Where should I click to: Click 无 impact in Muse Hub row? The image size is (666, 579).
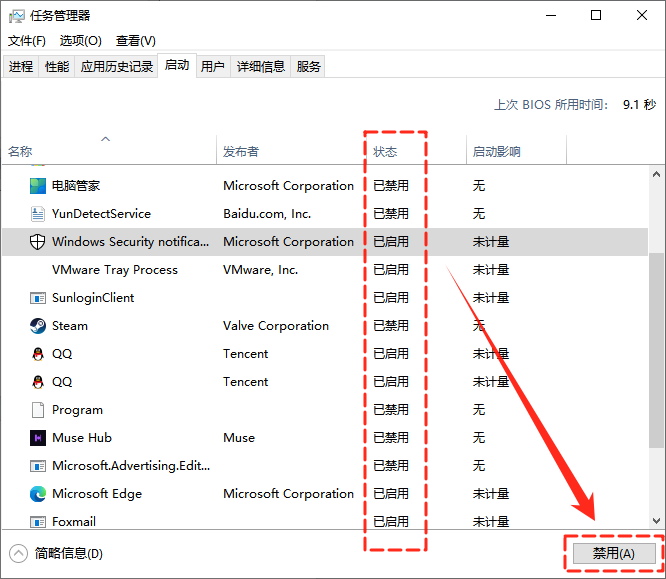click(x=479, y=438)
